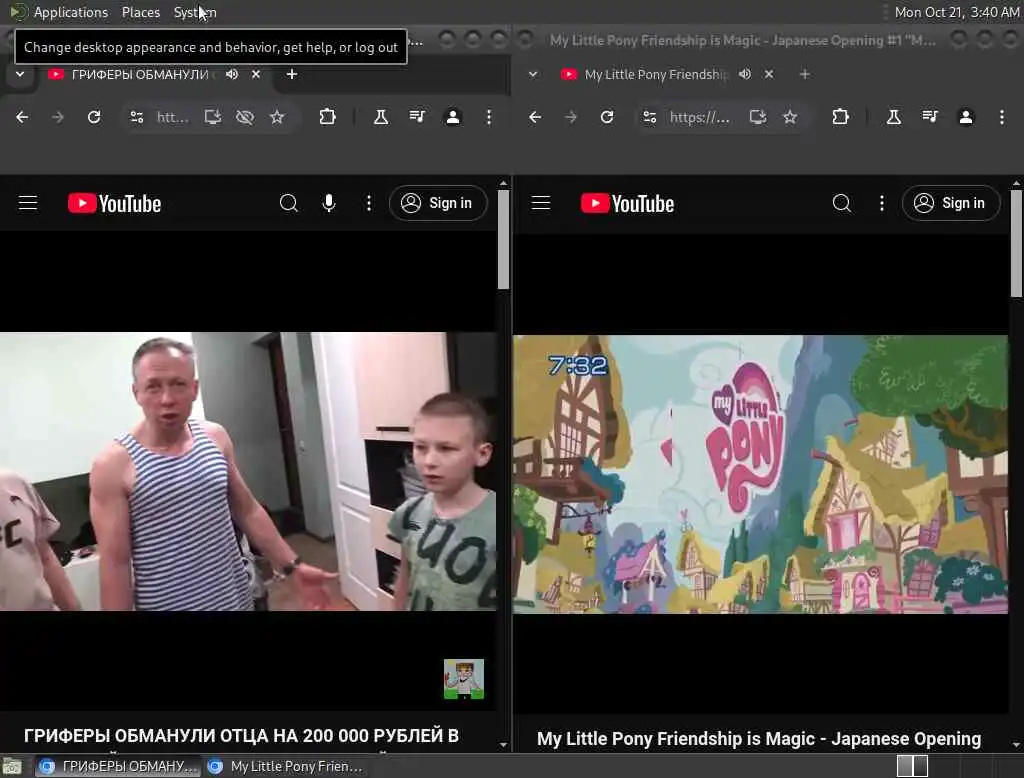Go back in right browser window
1024x778 pixels.
click(535, 117)
